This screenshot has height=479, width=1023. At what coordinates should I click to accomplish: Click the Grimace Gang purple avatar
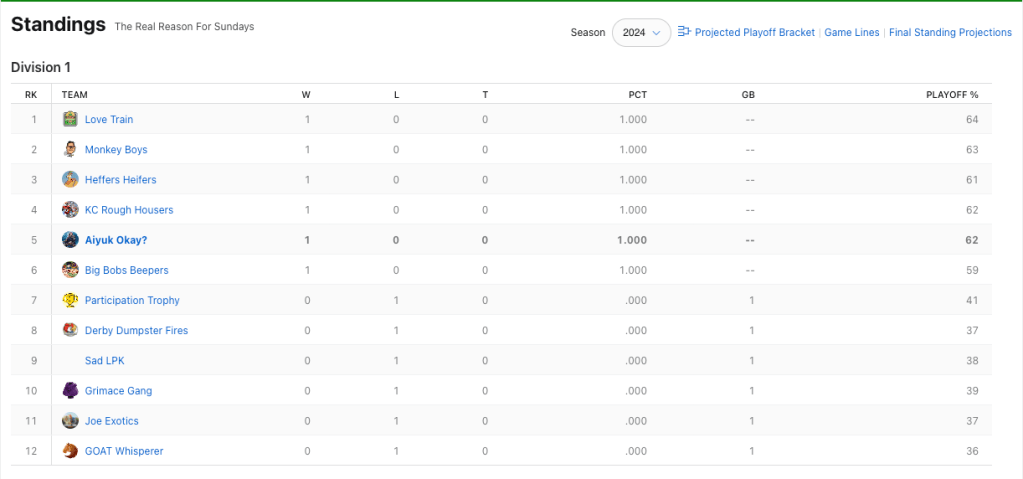(70, 391)
